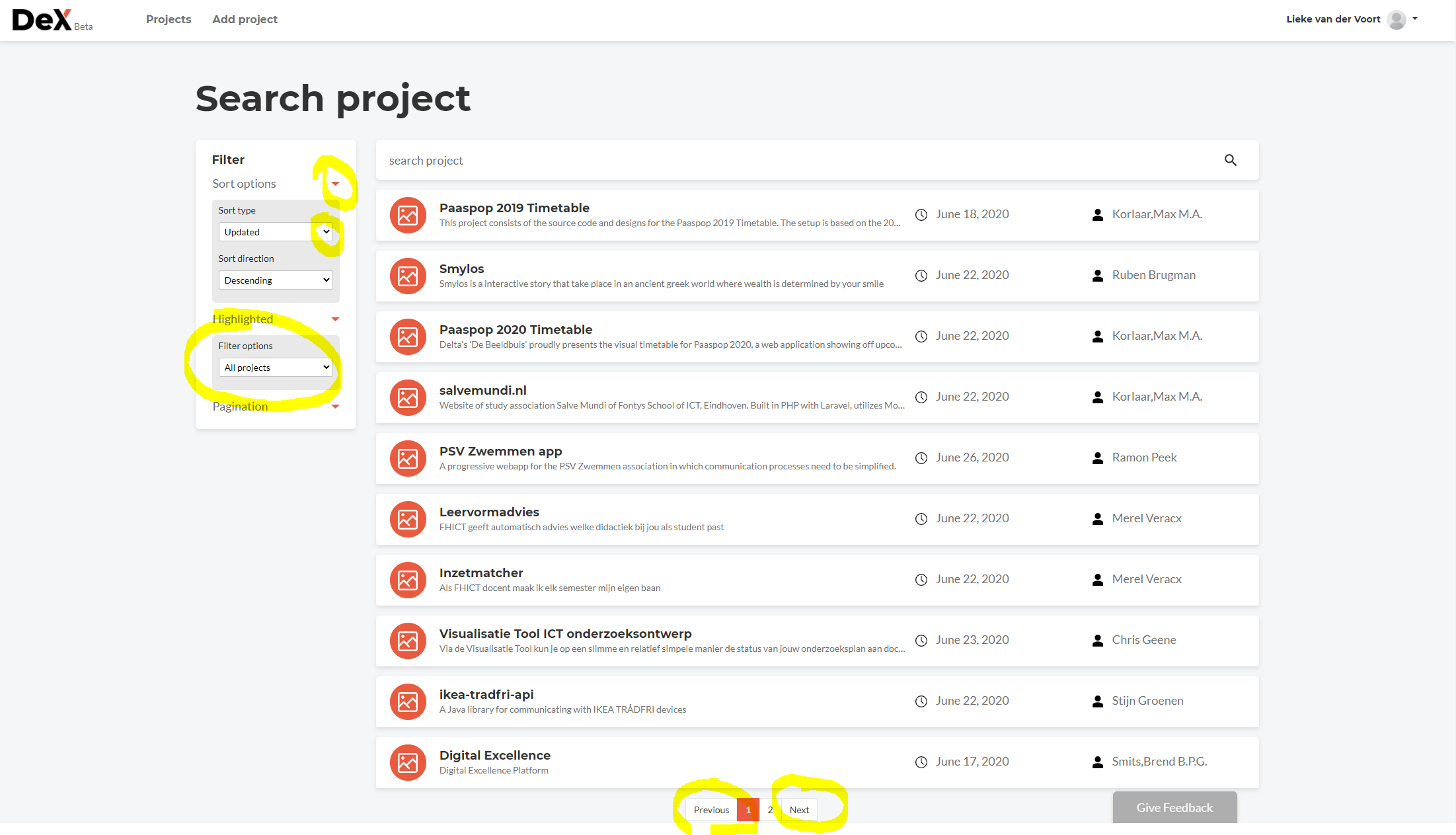Expand the Pagination section
This screenshot has width=1456, height=835.
336,406
